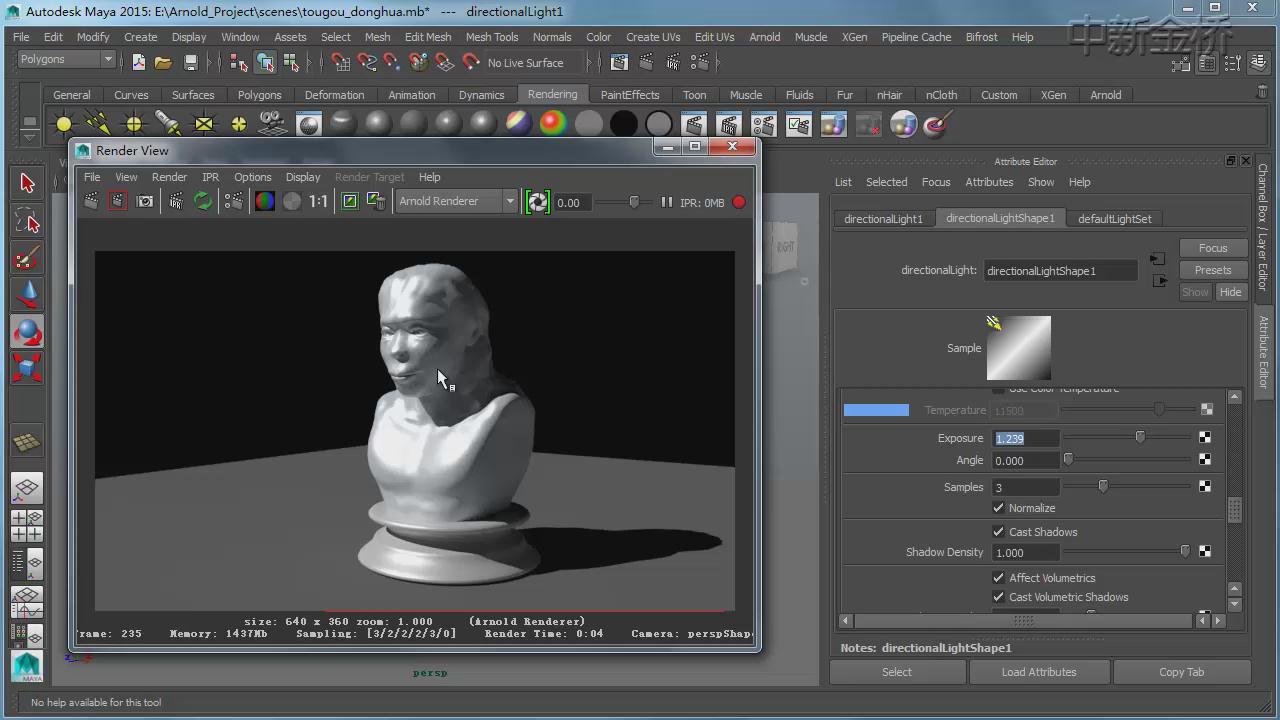
Task: Activate the Rotate tool sphere in toolbox
Action: (27, 331)
